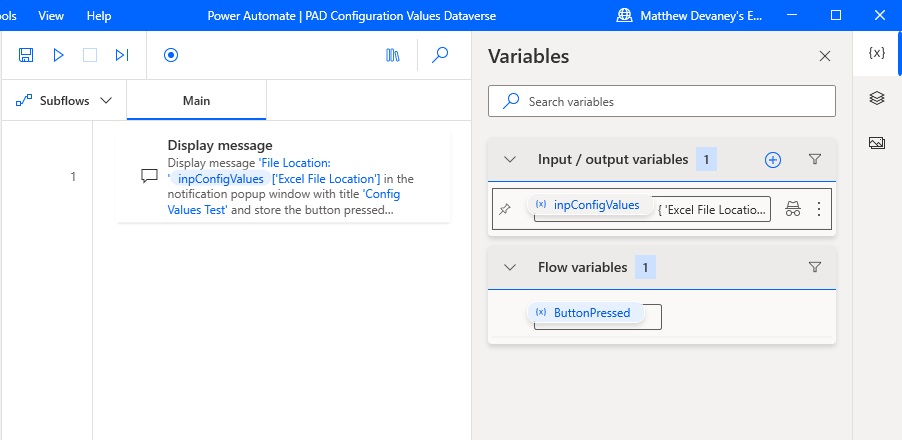Filter the Flow variables list

(x=815, y=267)
